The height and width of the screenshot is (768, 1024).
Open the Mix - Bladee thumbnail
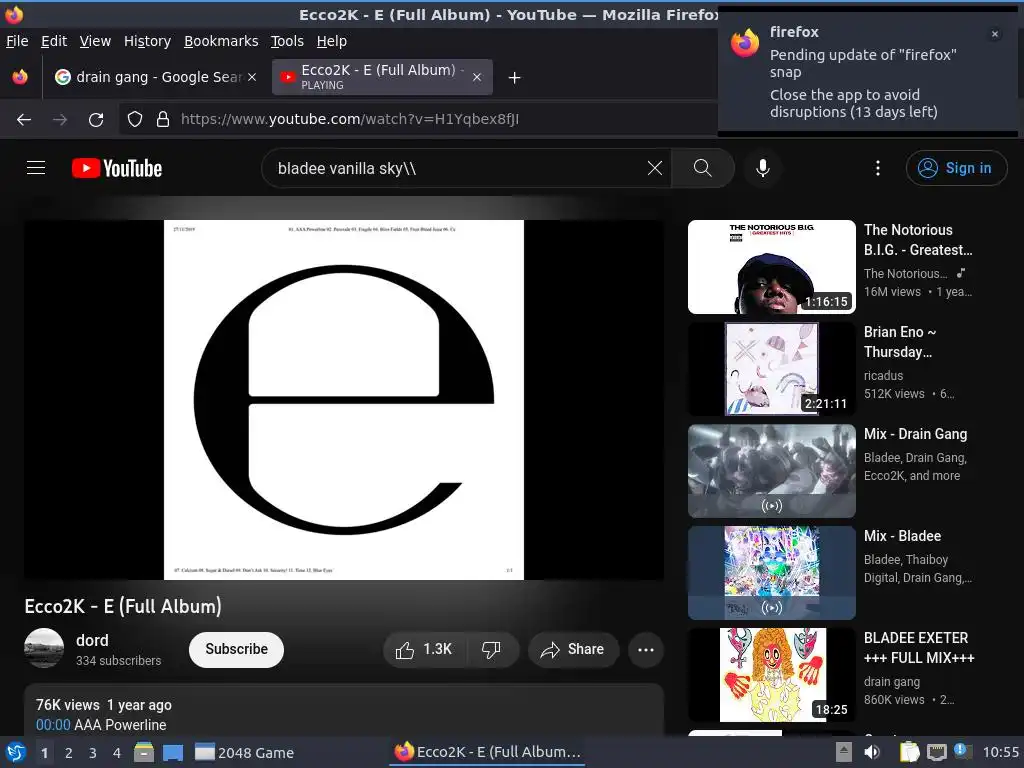click(x=771, y=573)
